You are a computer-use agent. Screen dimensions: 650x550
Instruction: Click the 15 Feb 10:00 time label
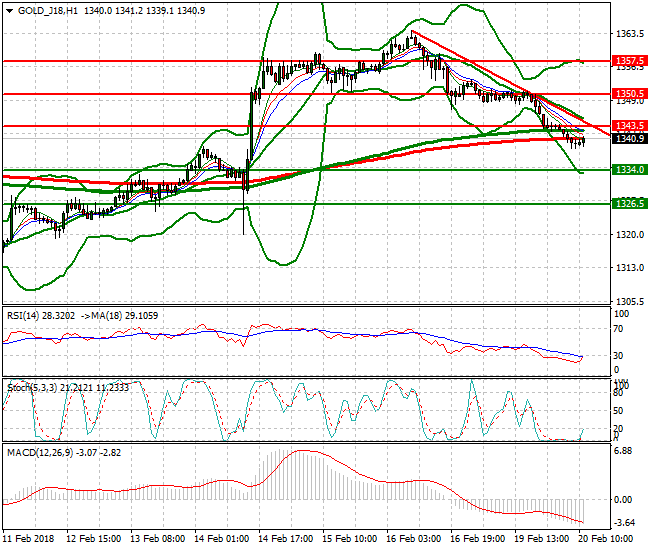[349, 539]
